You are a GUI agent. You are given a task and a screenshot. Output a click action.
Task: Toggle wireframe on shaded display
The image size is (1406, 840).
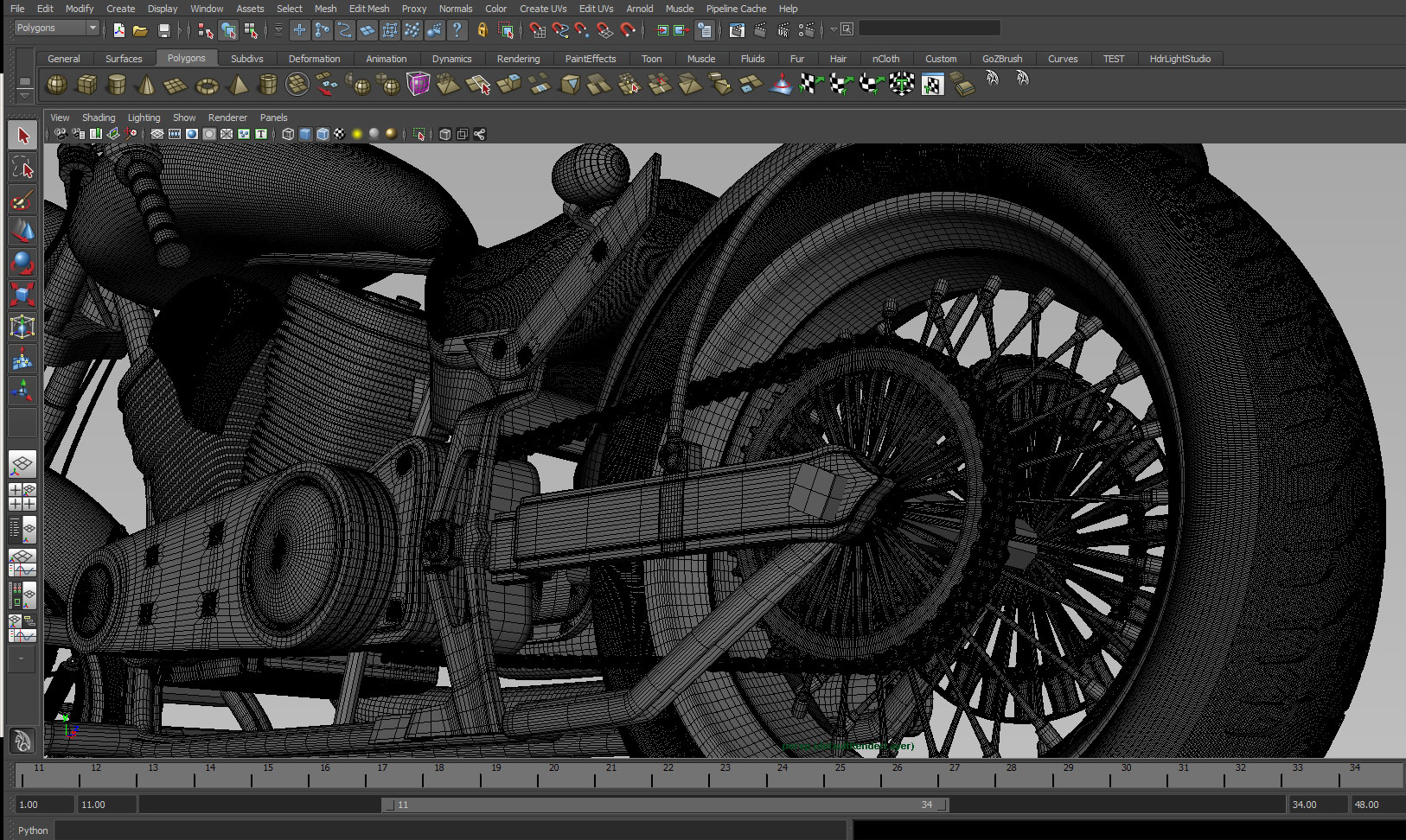(x=323, y=134)
